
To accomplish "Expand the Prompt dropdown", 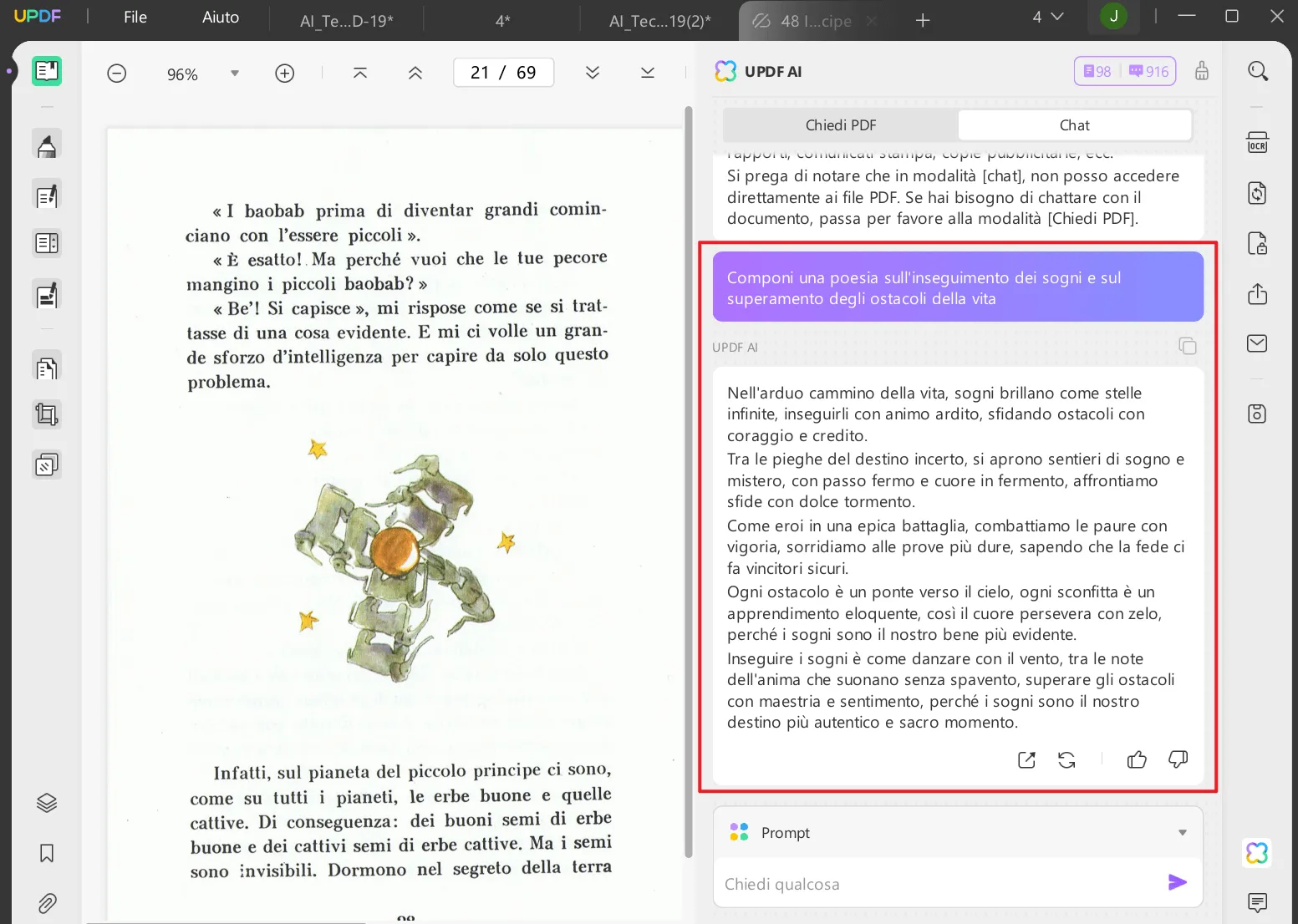I will point(1183,832).
